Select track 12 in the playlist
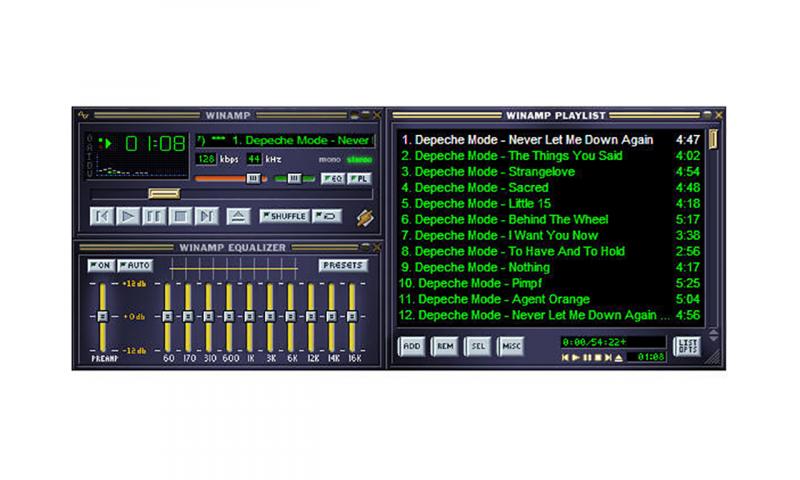The width and height of the screenshot is (800, 480). click(x=551, y=315)
